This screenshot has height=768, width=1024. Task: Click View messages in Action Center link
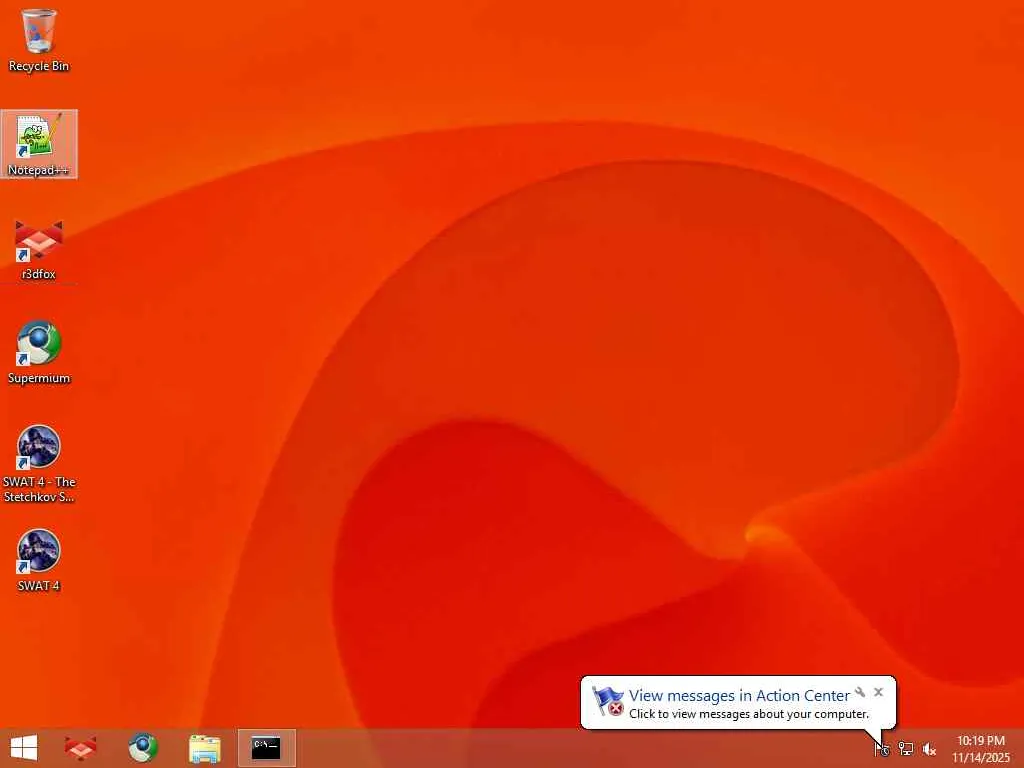739,696
